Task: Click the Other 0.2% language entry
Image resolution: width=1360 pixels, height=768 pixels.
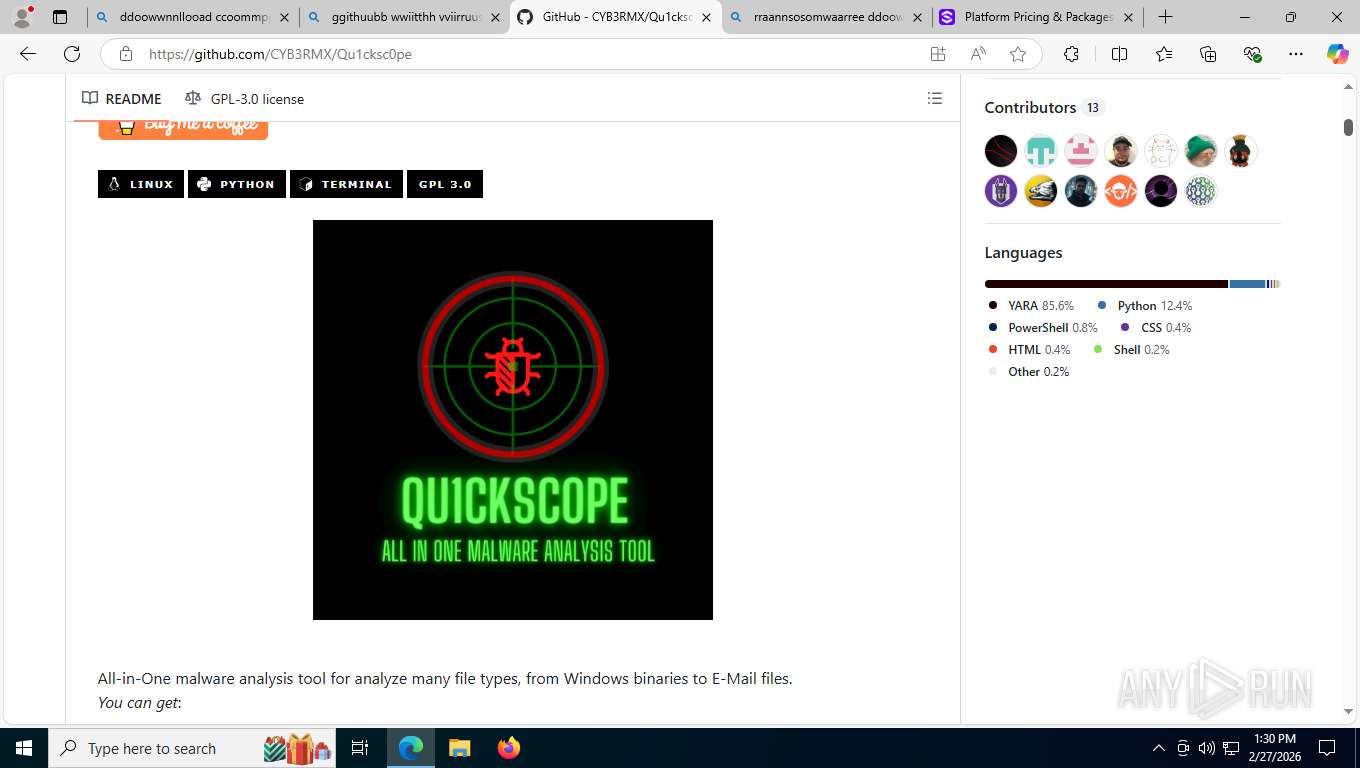Action: 1028,372
